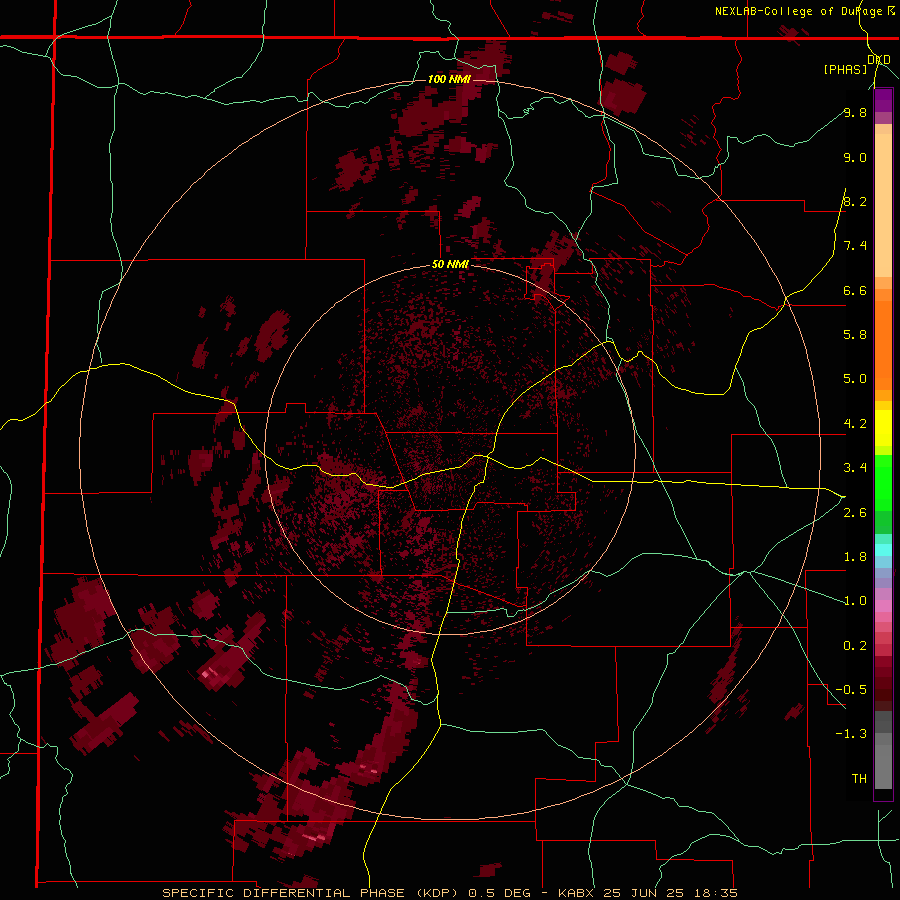Image resolution: width=900 pixels, height=900 pixels.
Task: Click the -1.3 scale value
Action: click(x=851, y=734)
